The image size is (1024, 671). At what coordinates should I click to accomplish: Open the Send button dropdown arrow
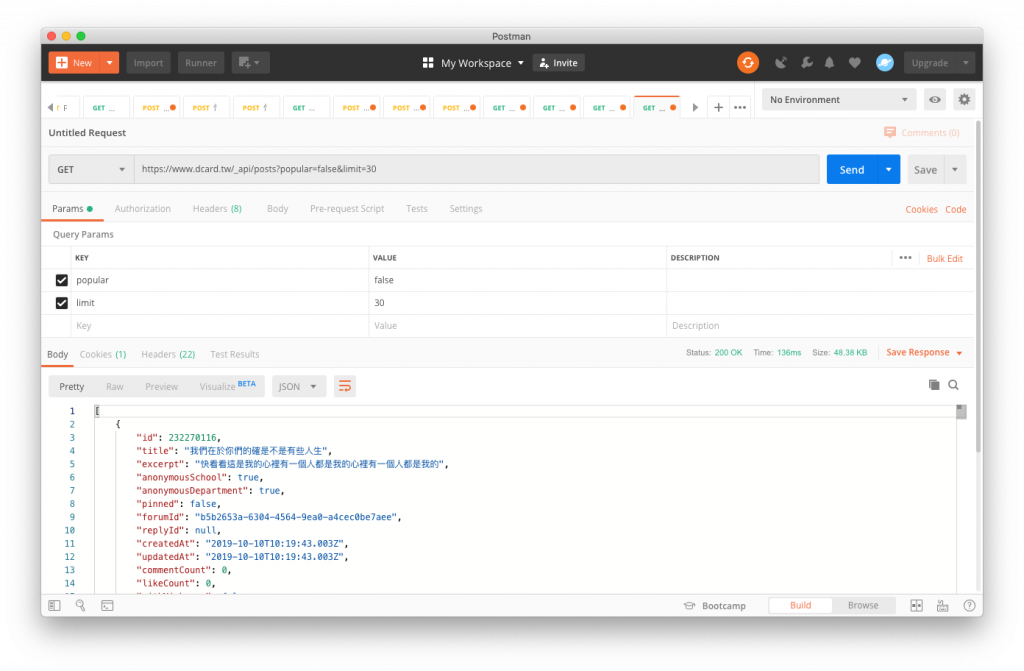888,169
